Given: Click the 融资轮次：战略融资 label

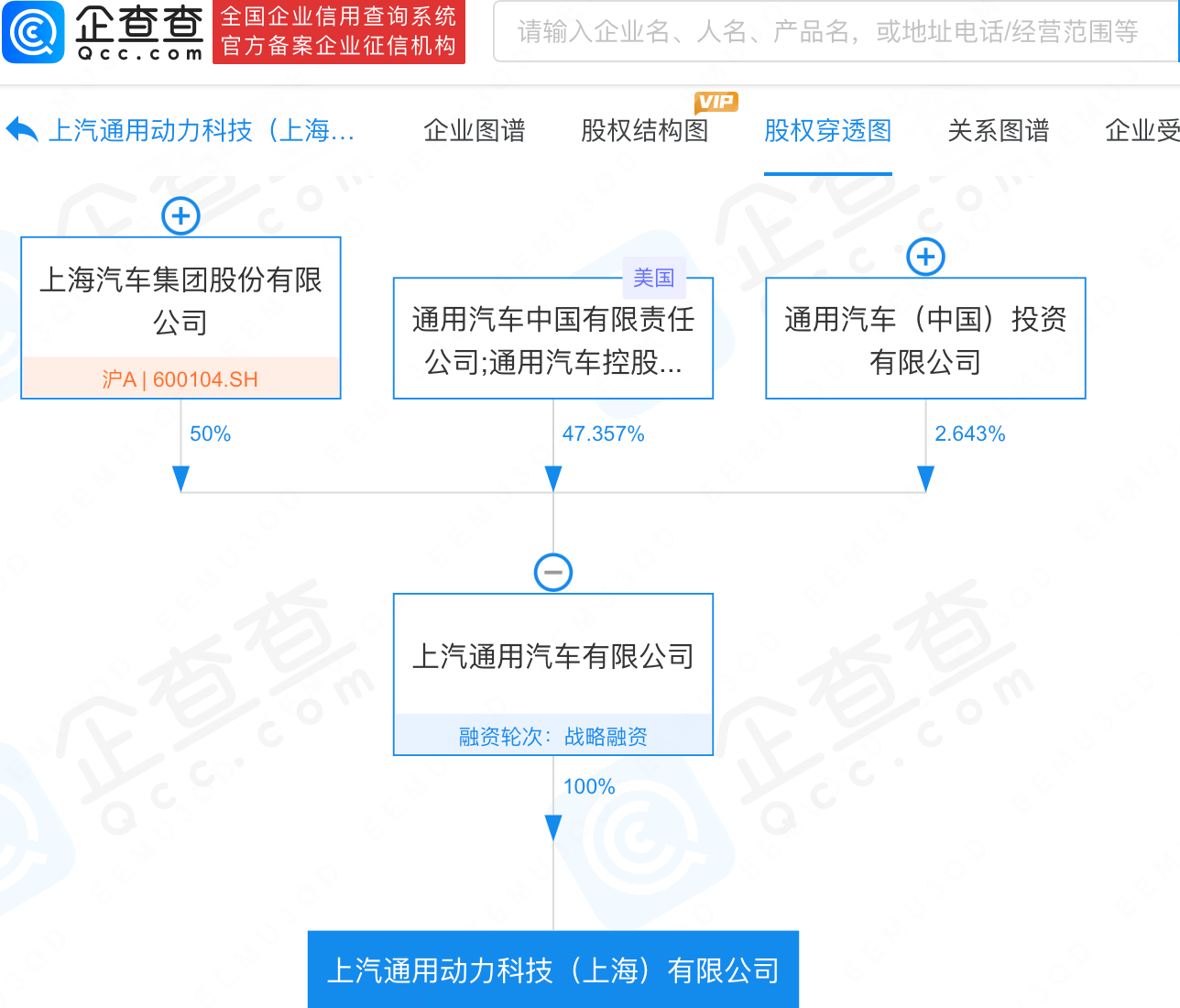Looking at the screenshot, I should [553, 736].
